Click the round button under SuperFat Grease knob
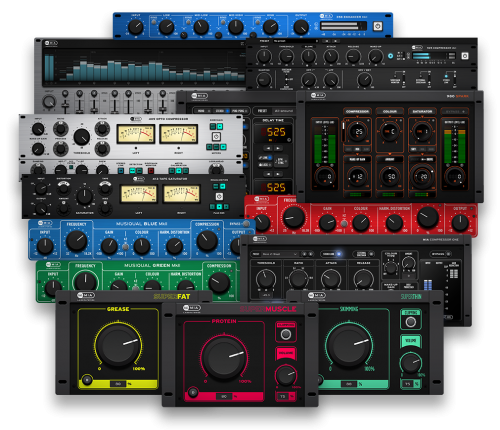 [87, 380]
